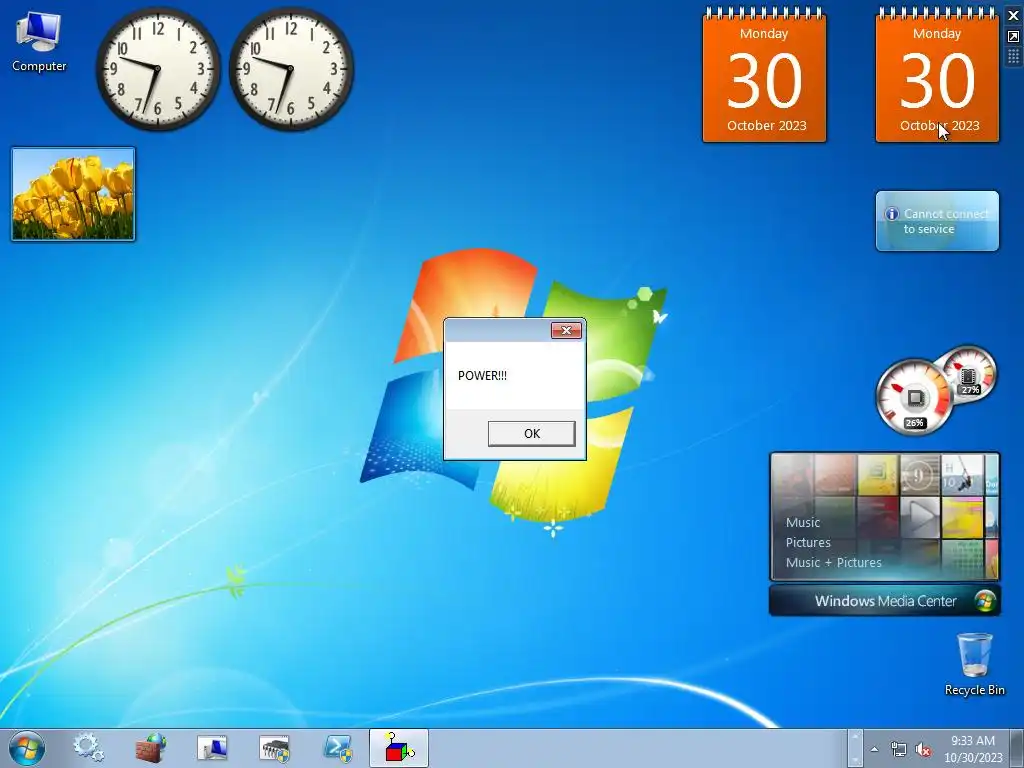Click the left calendar gadget

pyautogui.click(x=764, y=75)
